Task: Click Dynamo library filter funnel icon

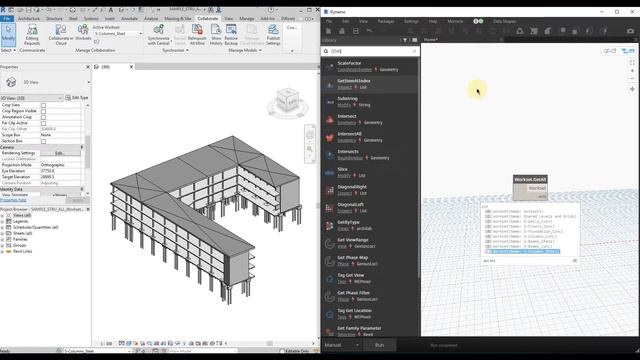Action: (405, 40)
